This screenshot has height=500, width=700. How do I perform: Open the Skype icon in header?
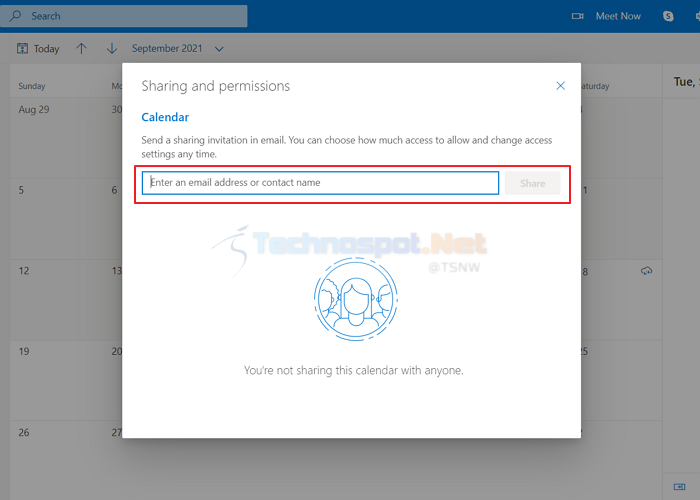pos(668,16)
